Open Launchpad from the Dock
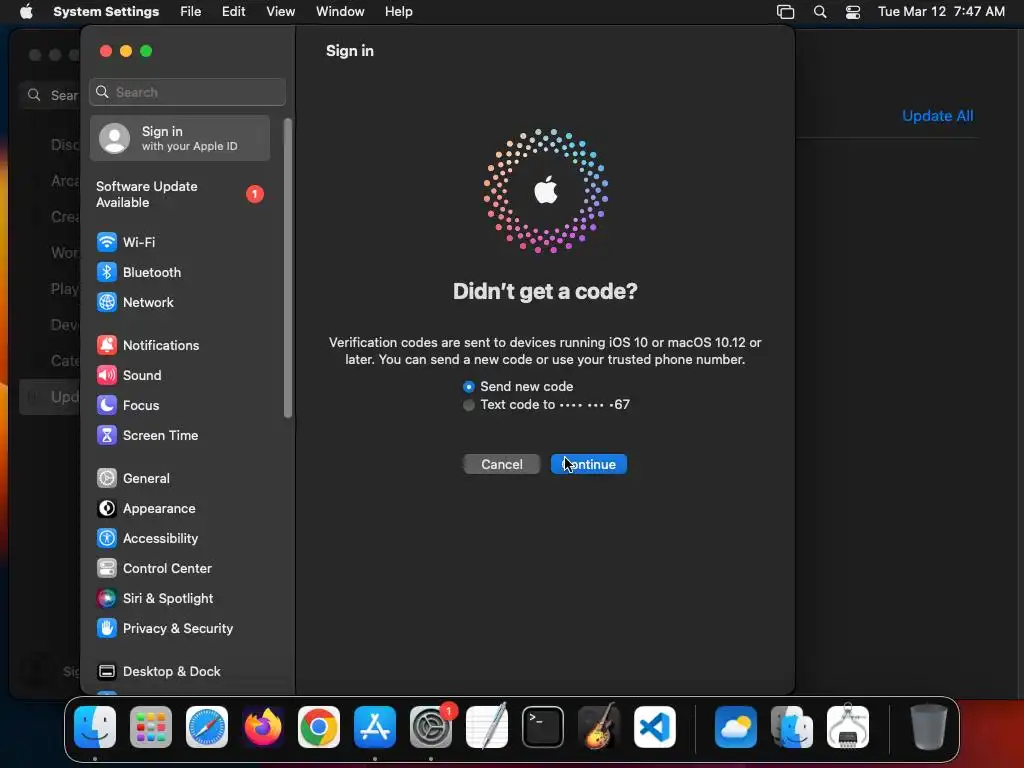Viewport: 1024px width, 768px height. tap(151, 727)
